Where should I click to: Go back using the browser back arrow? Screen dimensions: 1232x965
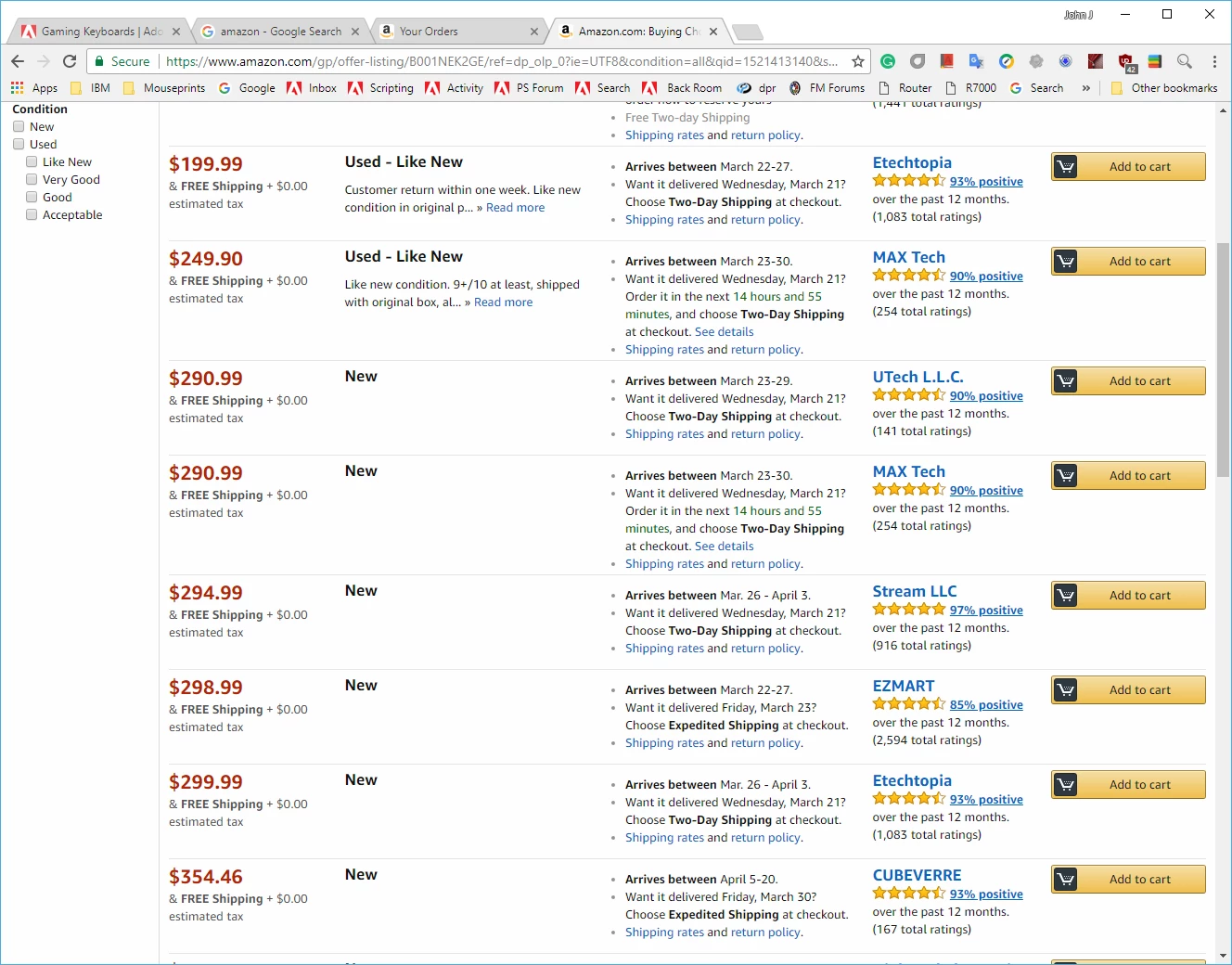tap(18, 61)
